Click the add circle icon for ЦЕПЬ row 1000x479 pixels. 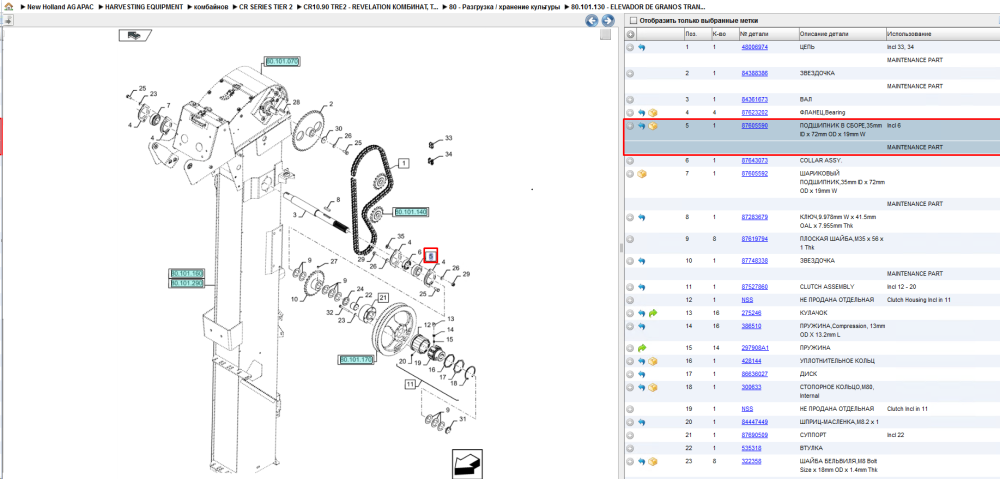(x=630, y=47)
